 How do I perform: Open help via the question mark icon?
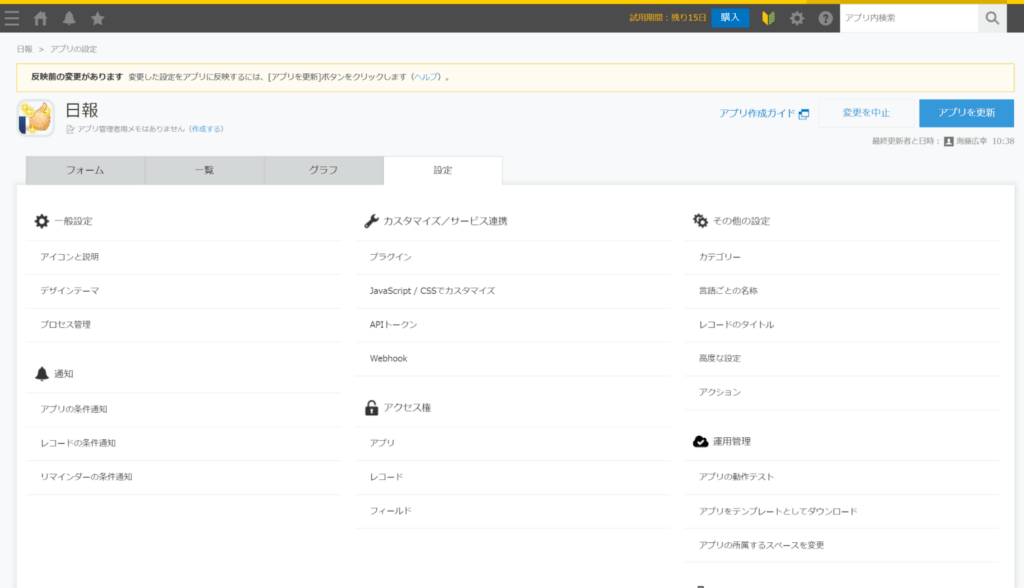824,17
